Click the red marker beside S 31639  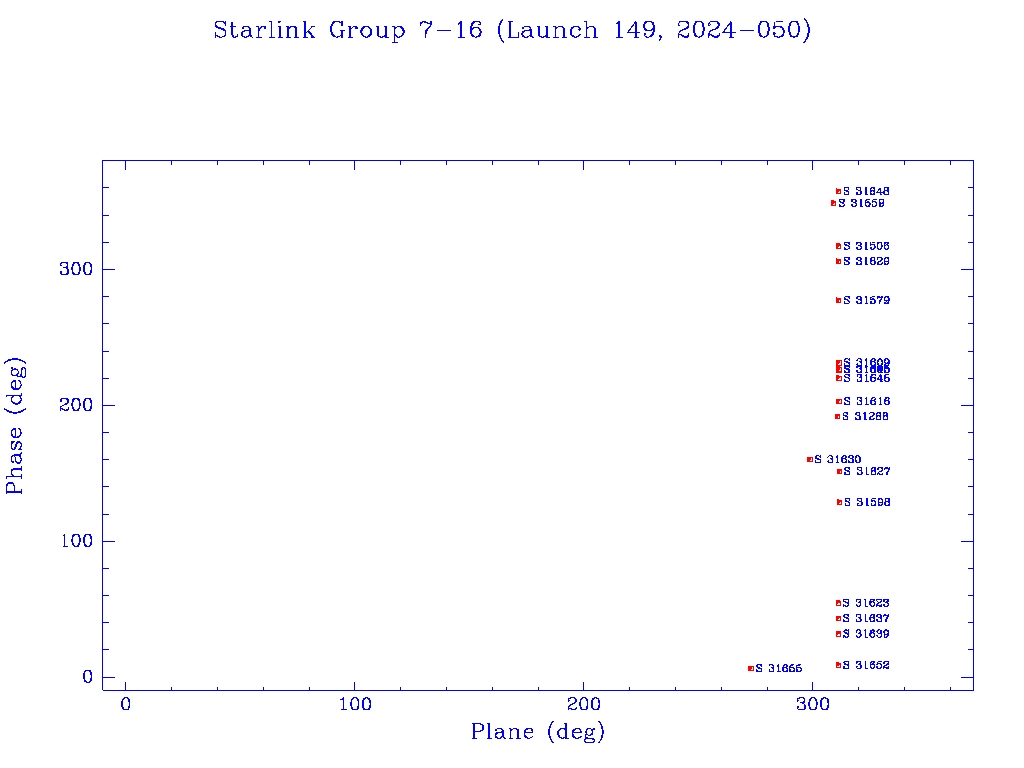click(839, 634)
